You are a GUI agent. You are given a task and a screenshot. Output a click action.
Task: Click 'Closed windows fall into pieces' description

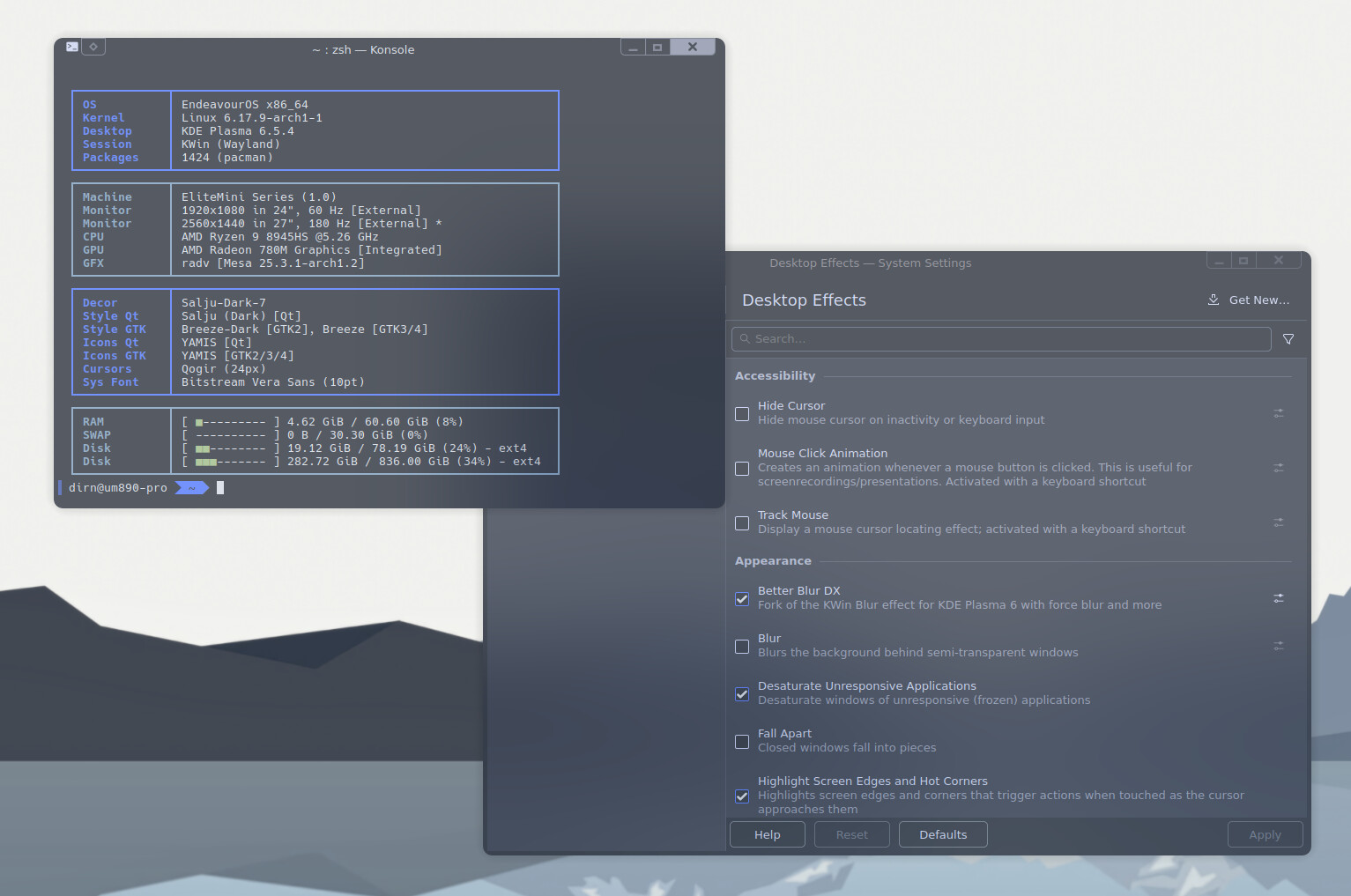(847, 748)
